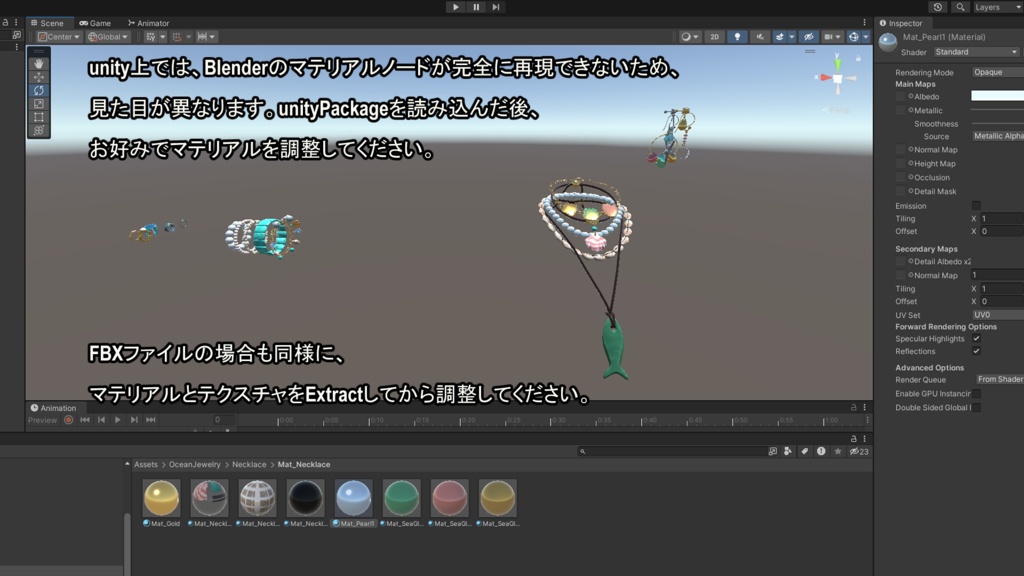This screenshot has width=1024, height=576.
Task: Select the Move tool
Action: tap(39, 77)
